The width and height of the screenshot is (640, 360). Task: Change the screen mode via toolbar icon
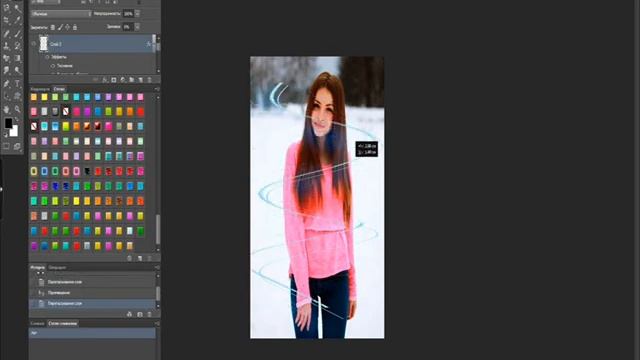pos(18,146)
